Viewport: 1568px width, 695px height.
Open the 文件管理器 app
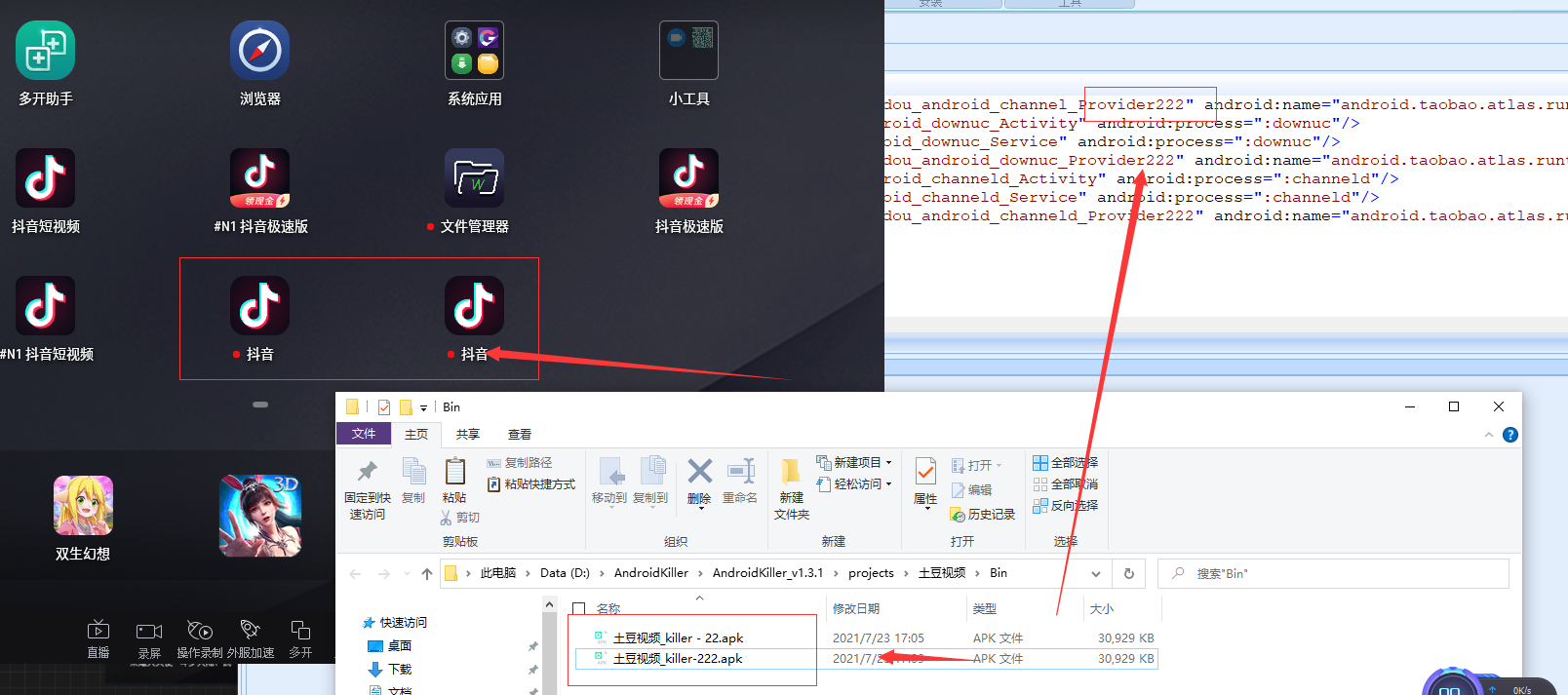point(474,178)
